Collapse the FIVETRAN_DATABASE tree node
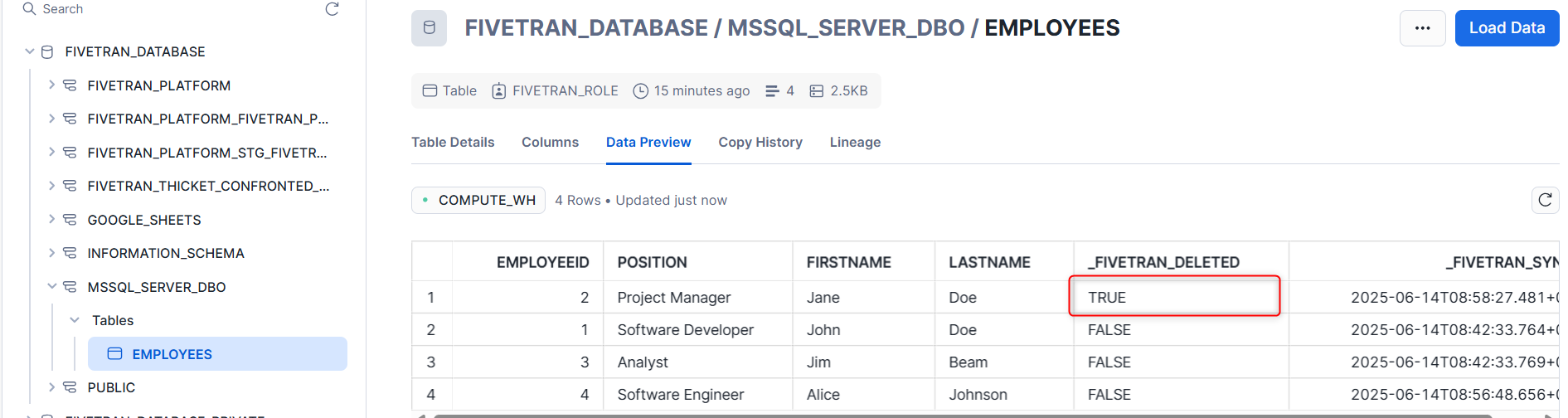Viewport: 1568px width, 418px height. coord(30,51)
